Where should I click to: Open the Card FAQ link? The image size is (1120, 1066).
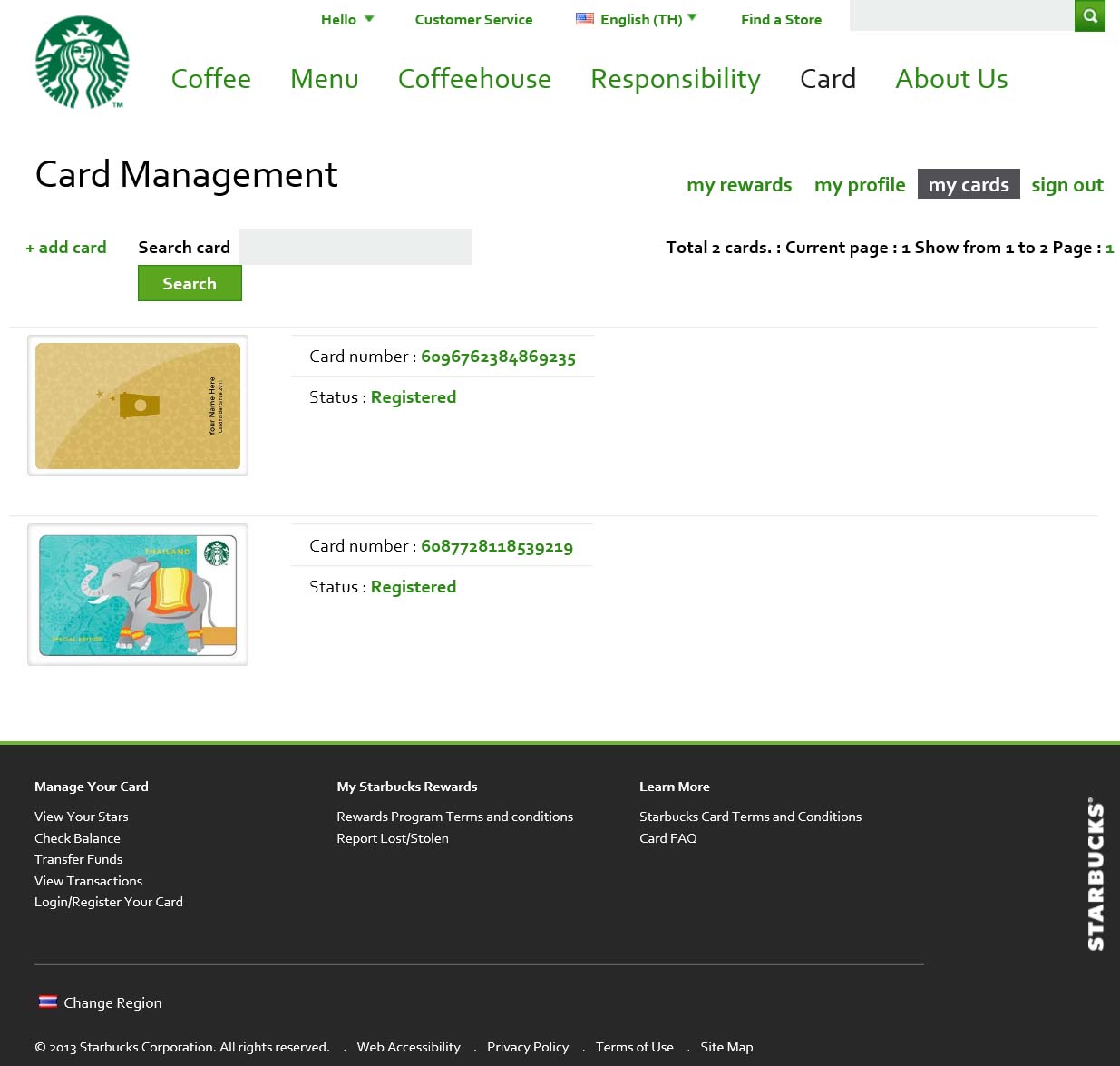pyautogui.click(x=668, y=838)
